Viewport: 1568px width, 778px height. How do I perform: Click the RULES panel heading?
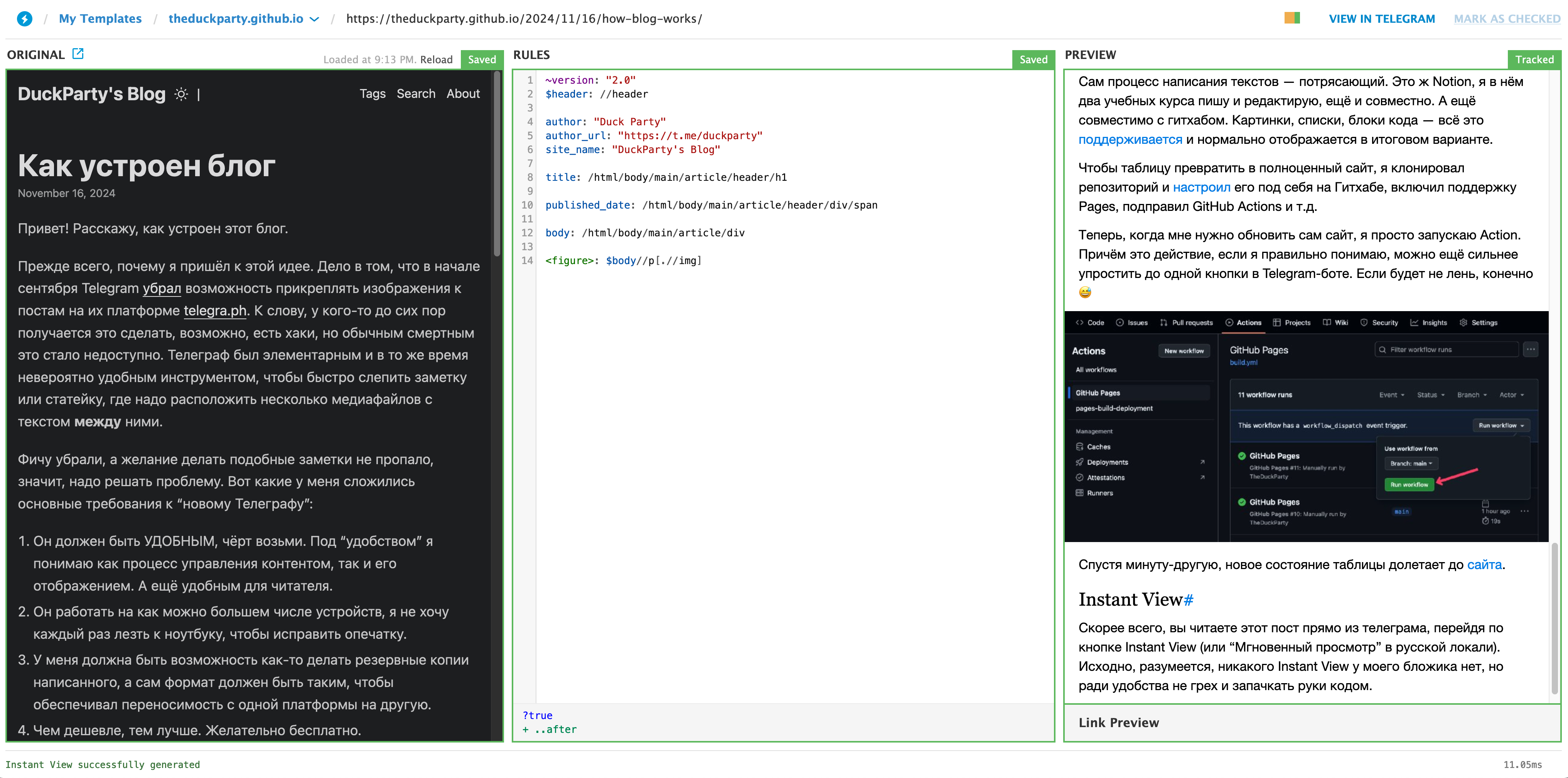(x=531, y=55)
